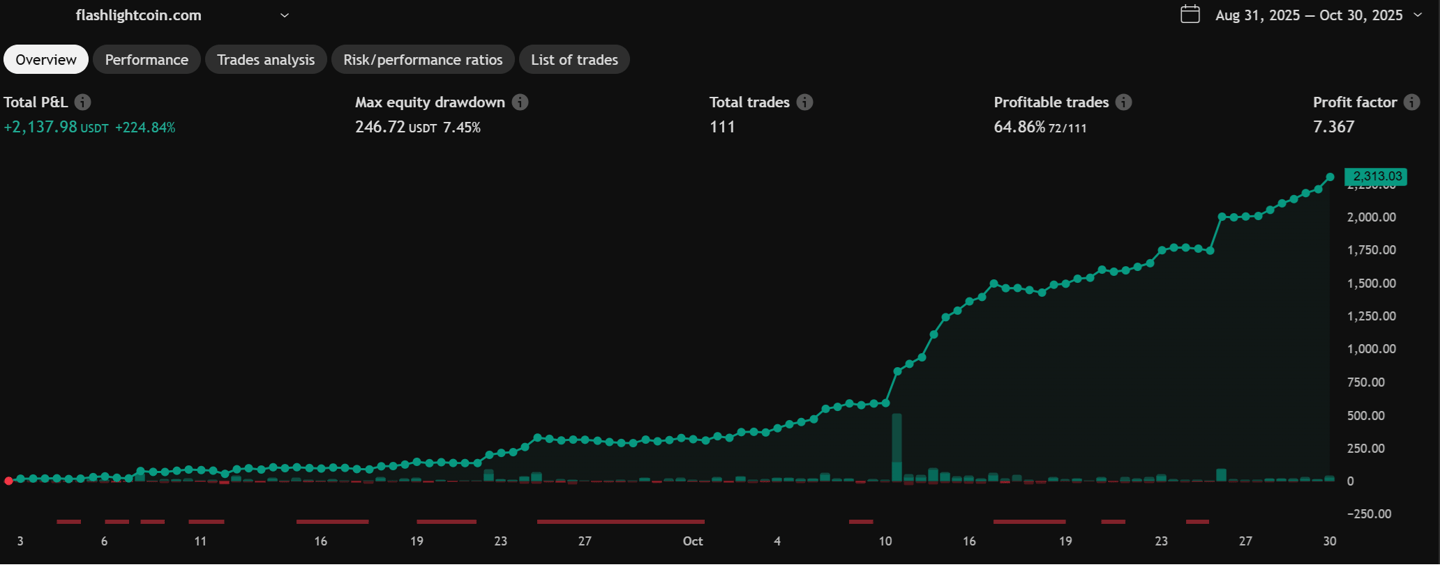
Task: Click the 2,313.03 price label on axis
Action: tap(1376, 177)
